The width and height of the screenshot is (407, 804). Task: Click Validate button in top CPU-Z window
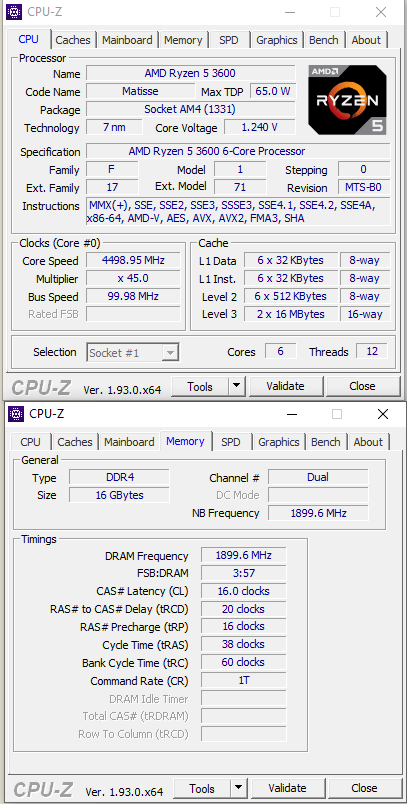[286, 386]
